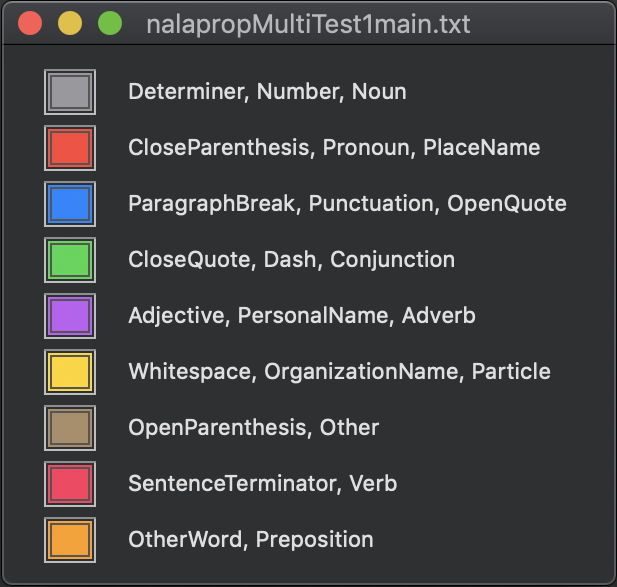Click the nalapropMultiTest1main.txt window title
617x587 pixels.
click(308, 22)
